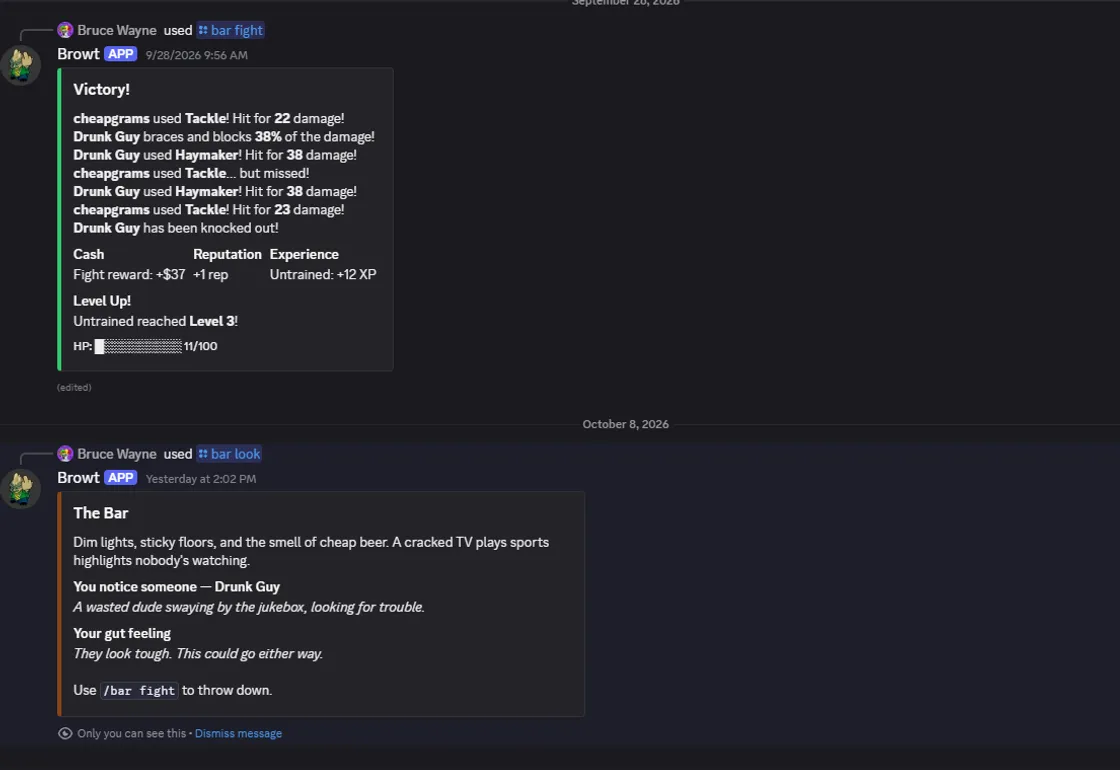Click the 'Hit for 23 damage!' Tackle line
1120x770 pixels.
[209, 209]
